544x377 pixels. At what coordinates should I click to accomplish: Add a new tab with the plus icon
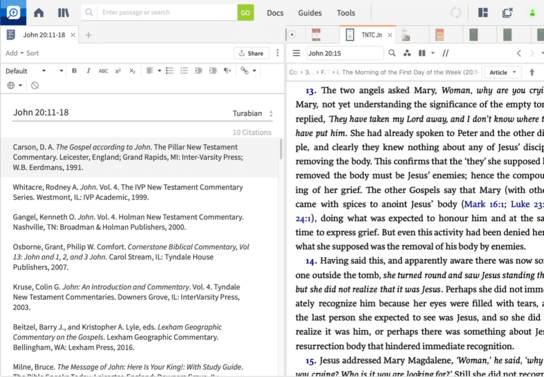pos(88,35)
